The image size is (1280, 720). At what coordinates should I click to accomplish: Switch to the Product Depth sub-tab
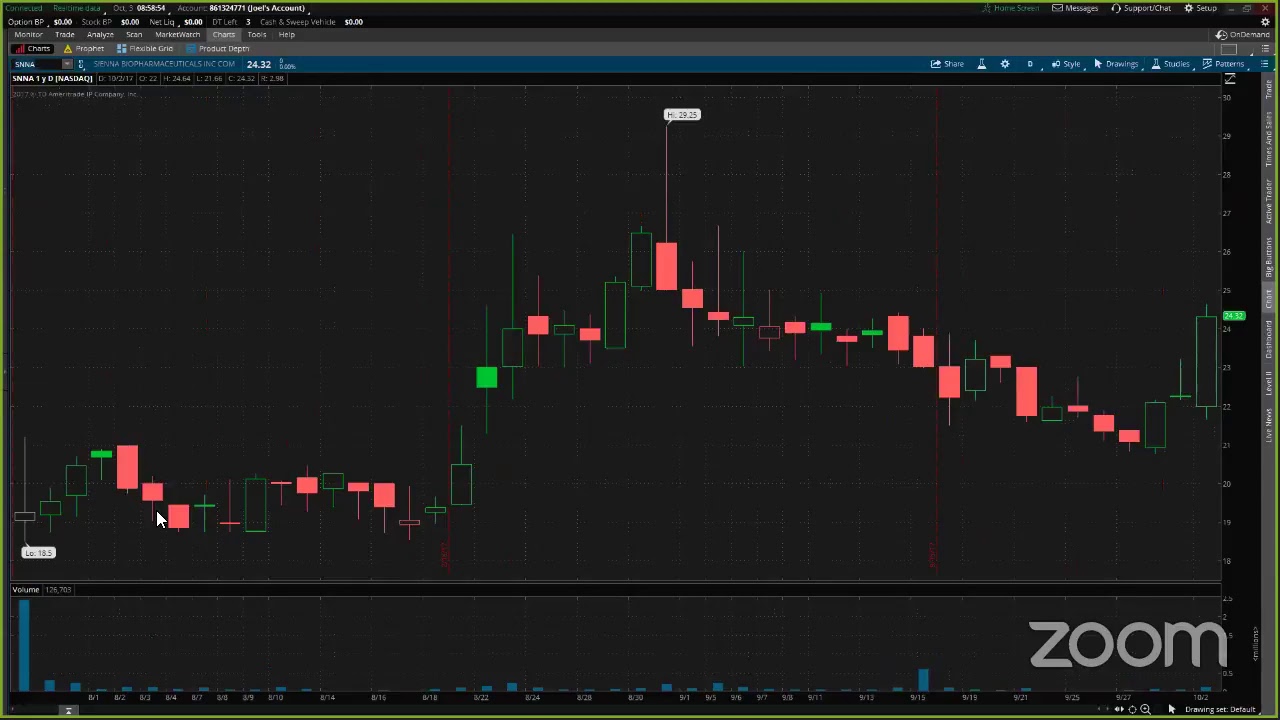click(217, 48)
